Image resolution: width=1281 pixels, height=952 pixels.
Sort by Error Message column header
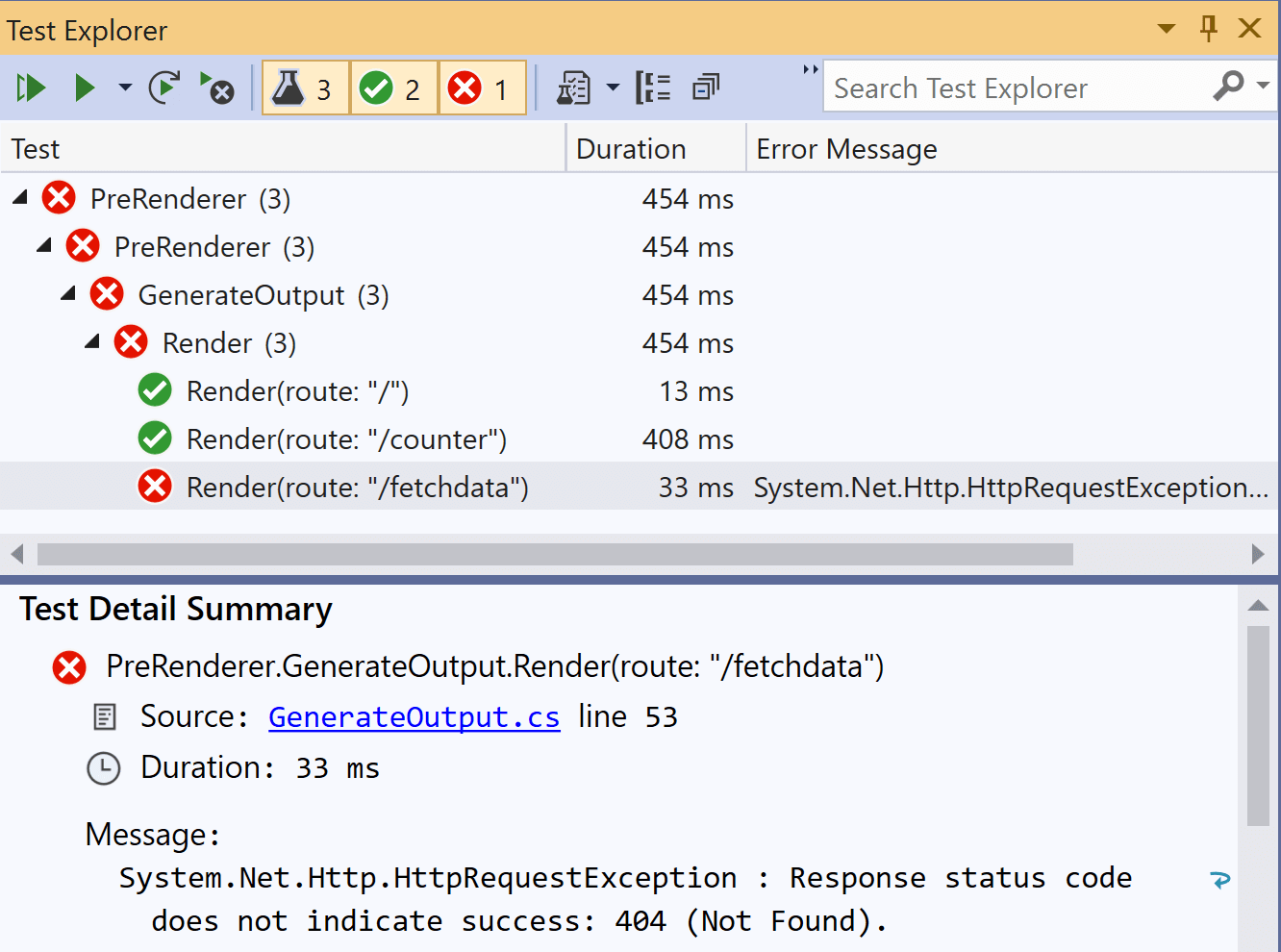[x=1014, y=149]
